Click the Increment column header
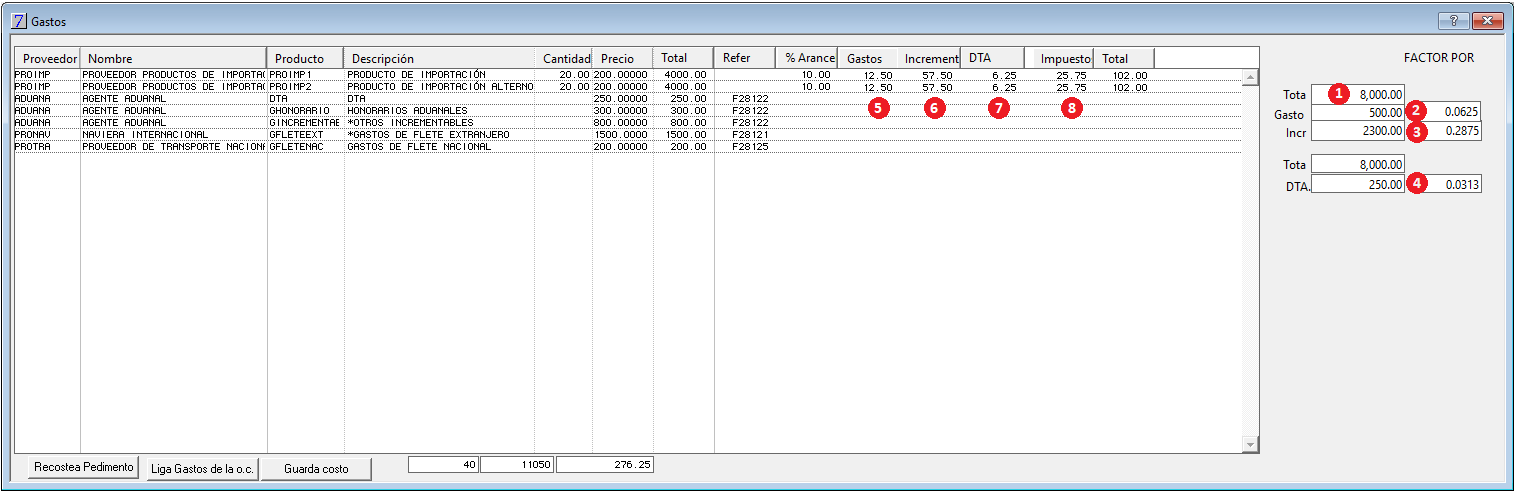The height and width of the screenshot is (494, 1517). coord(929,58)
